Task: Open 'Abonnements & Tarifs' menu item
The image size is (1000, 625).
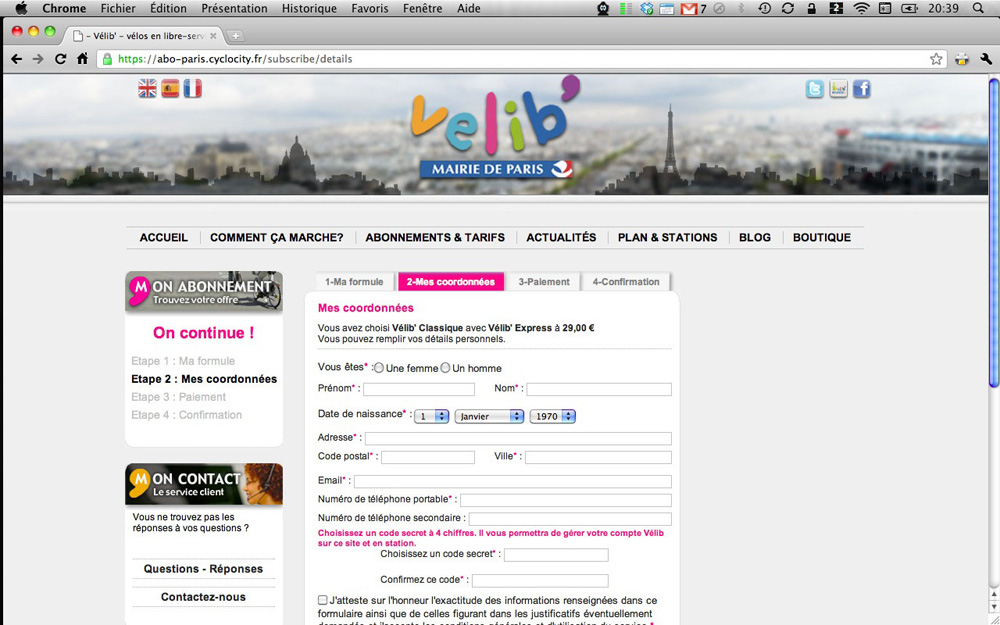Action: [x=435, y=238]
